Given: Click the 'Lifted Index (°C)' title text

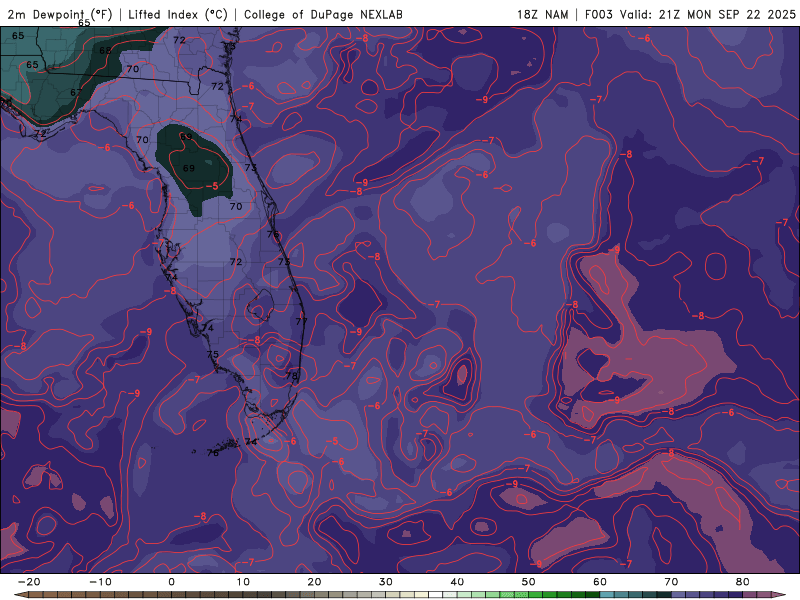Looking at the screenshot, I should pyautogui.click(x=178, y=14).
